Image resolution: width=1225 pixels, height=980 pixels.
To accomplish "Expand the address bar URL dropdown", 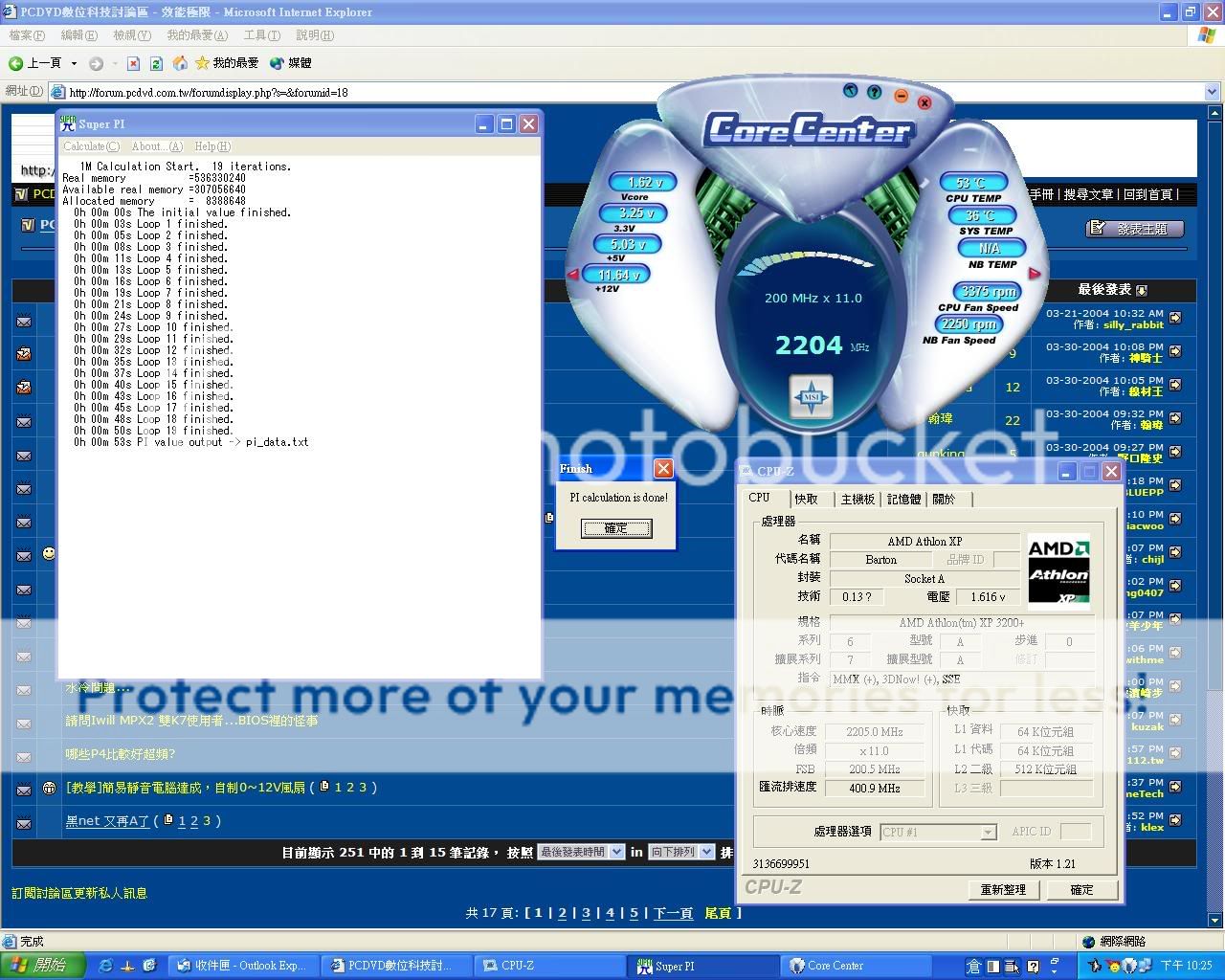I will (x=1212, y=92).
